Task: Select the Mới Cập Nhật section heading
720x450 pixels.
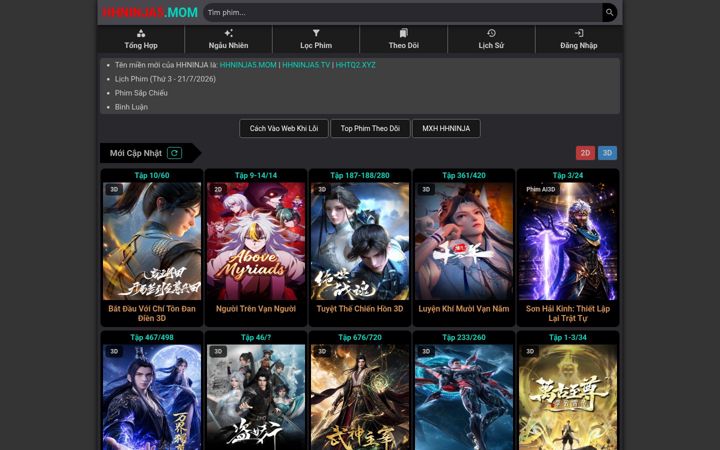Action: 135,153
